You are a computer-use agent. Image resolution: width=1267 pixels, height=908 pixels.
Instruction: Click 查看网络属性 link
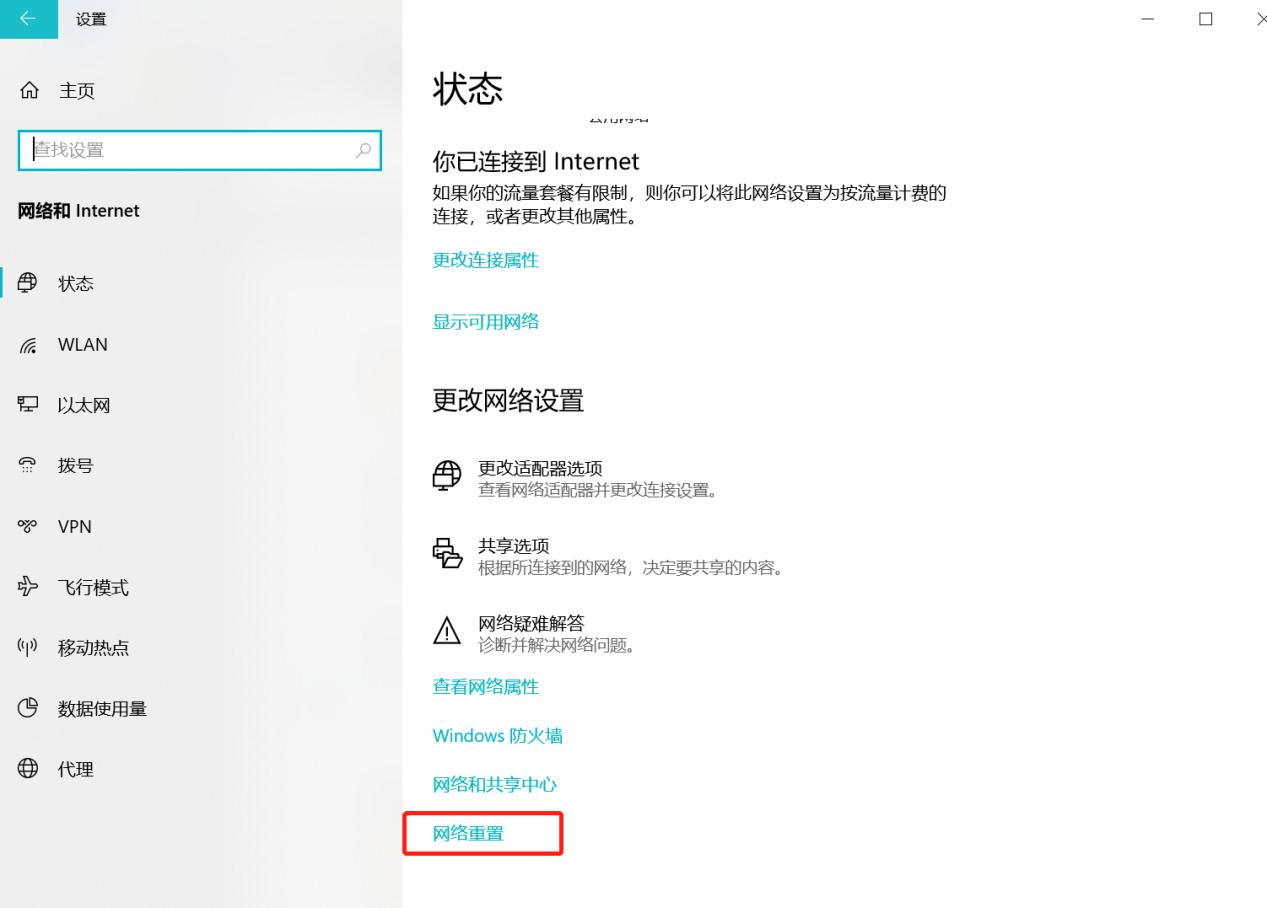[x=485, y=686]
